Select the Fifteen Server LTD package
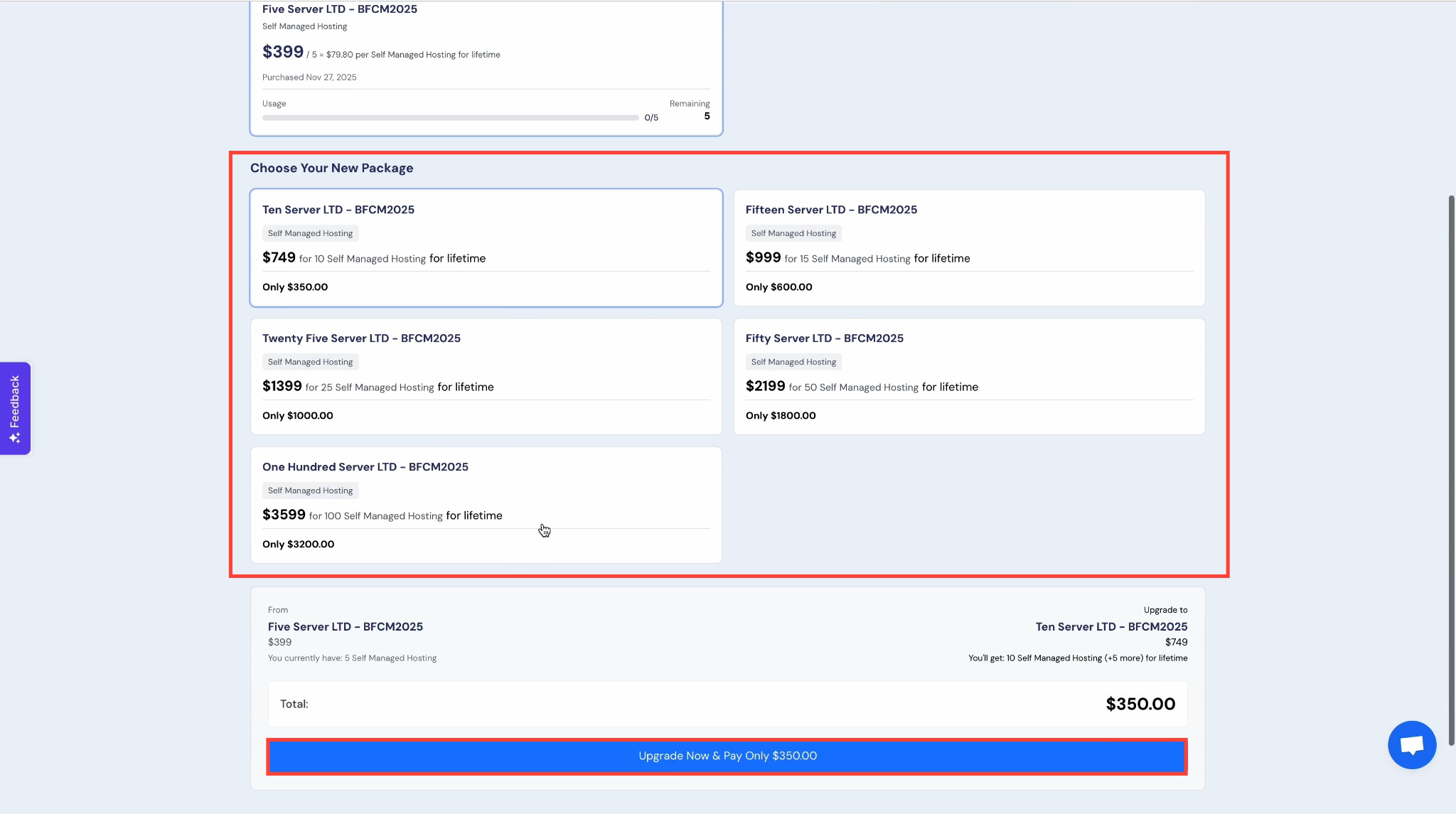The width and height of the screenshot is (1456, 814). point(968,247)
